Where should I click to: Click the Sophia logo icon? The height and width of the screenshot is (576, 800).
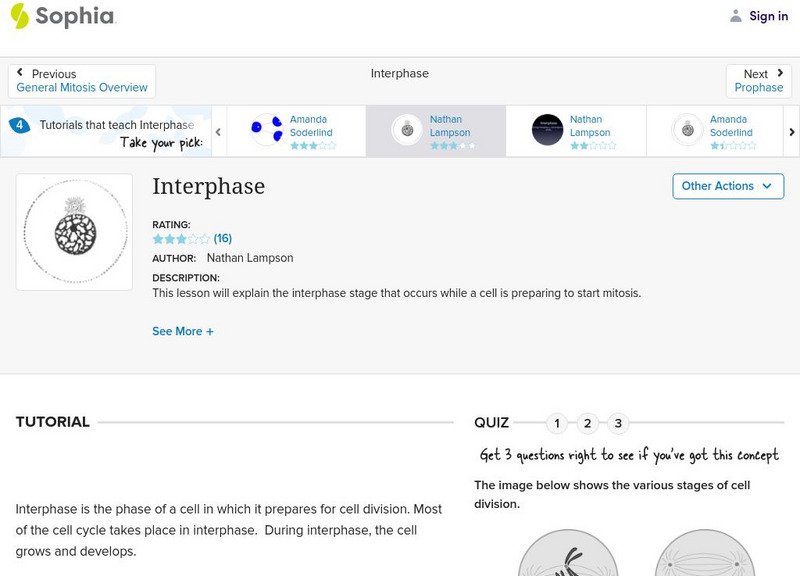[x=19, y=16]
